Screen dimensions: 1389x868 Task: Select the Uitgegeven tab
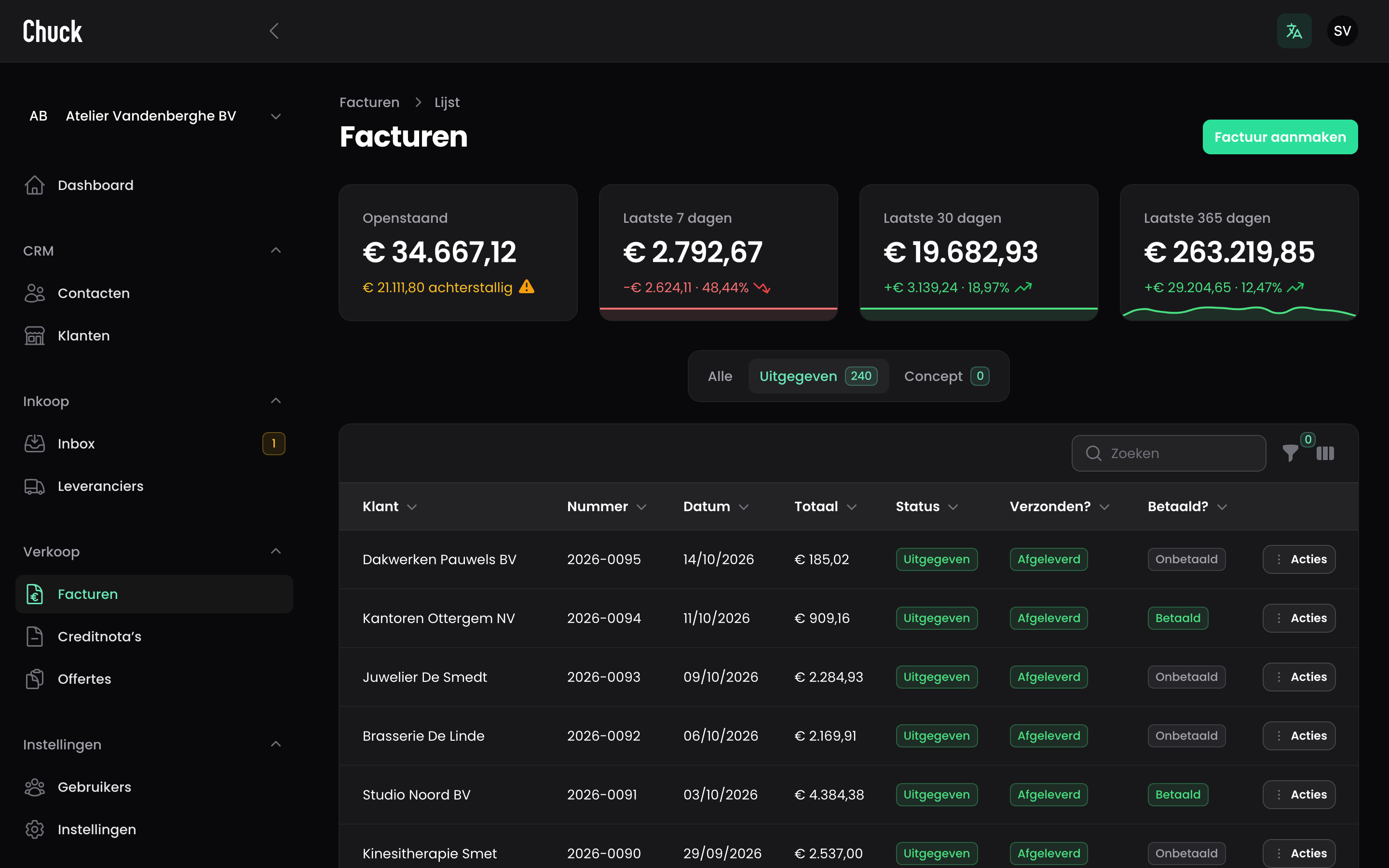[x=818, y=376]
